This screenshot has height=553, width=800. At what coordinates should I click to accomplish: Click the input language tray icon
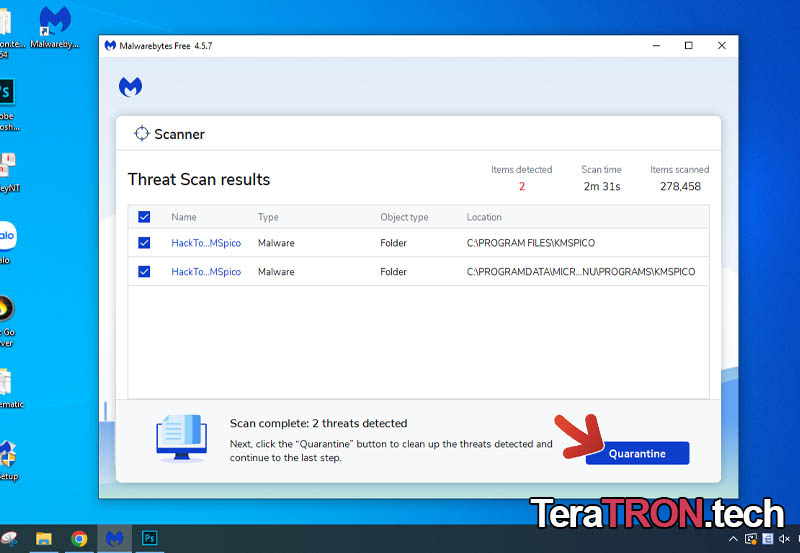coord(767,539)
